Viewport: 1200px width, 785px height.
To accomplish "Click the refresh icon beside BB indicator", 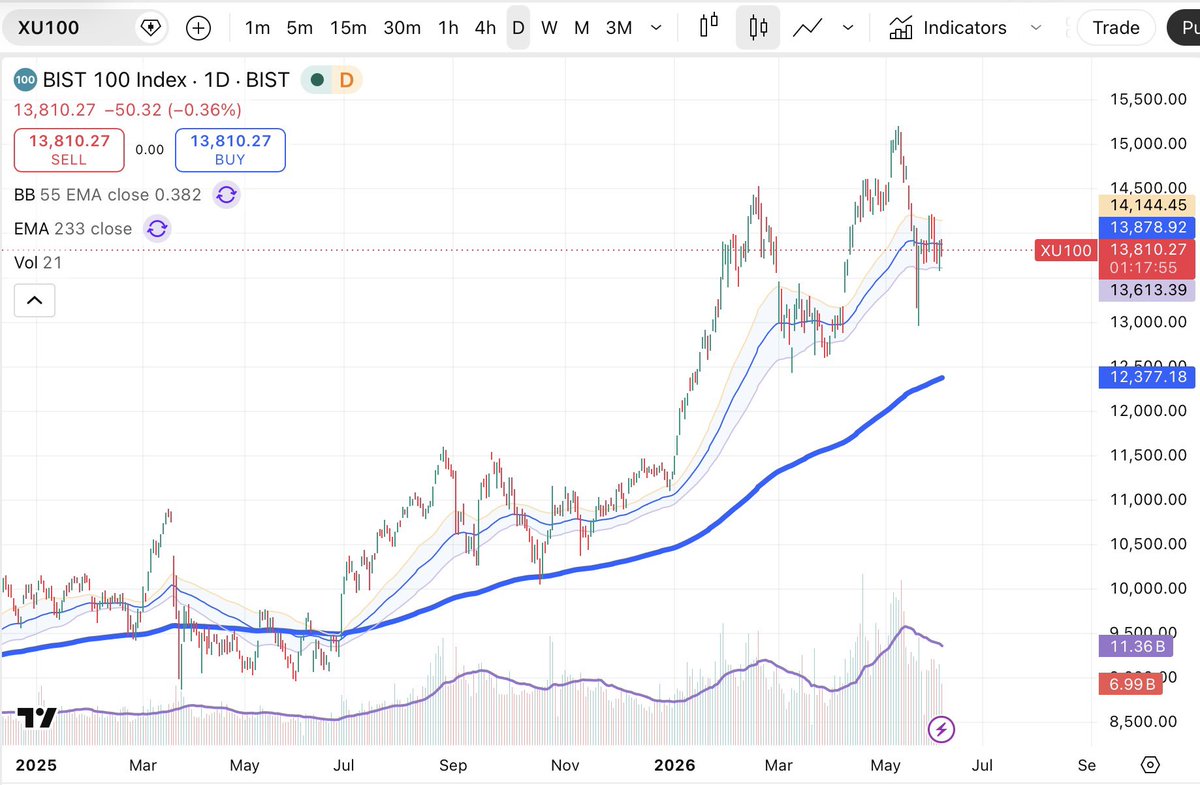I will tap(227, 195).
